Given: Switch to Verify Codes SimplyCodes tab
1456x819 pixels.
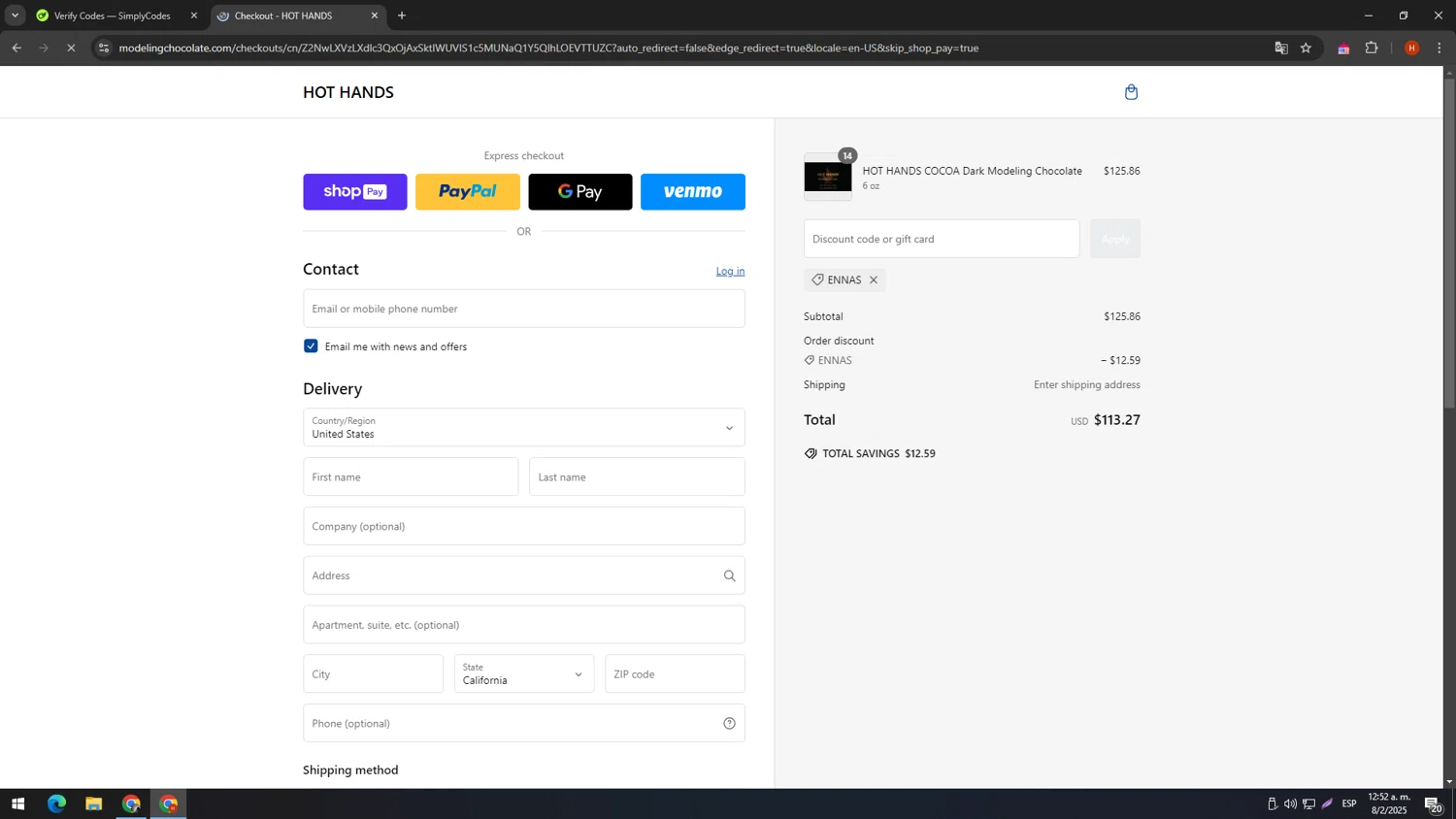Looking at the screenshot, I should 112,16.
